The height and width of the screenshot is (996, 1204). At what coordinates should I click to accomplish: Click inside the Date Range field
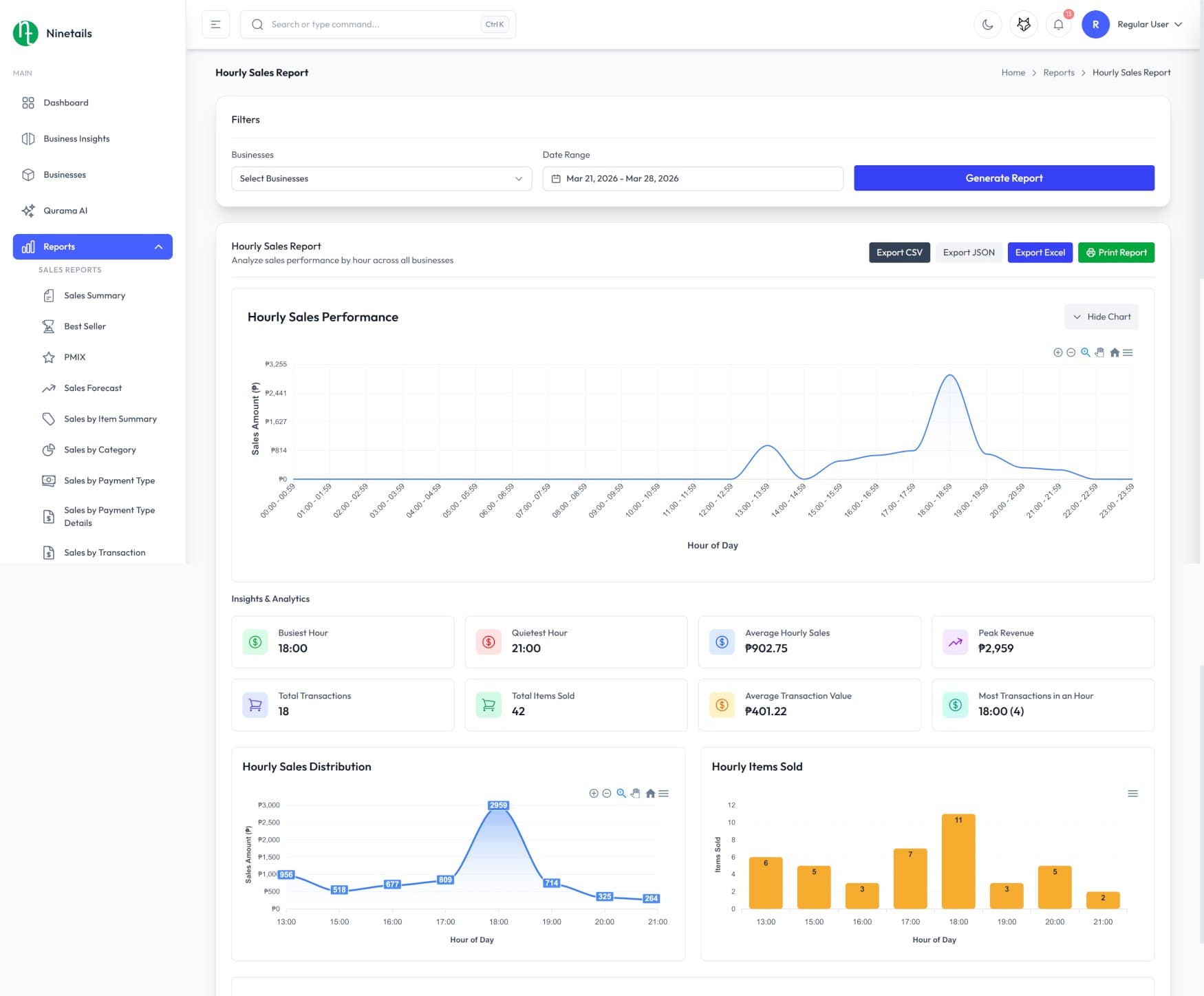click(x=691, y=178)
